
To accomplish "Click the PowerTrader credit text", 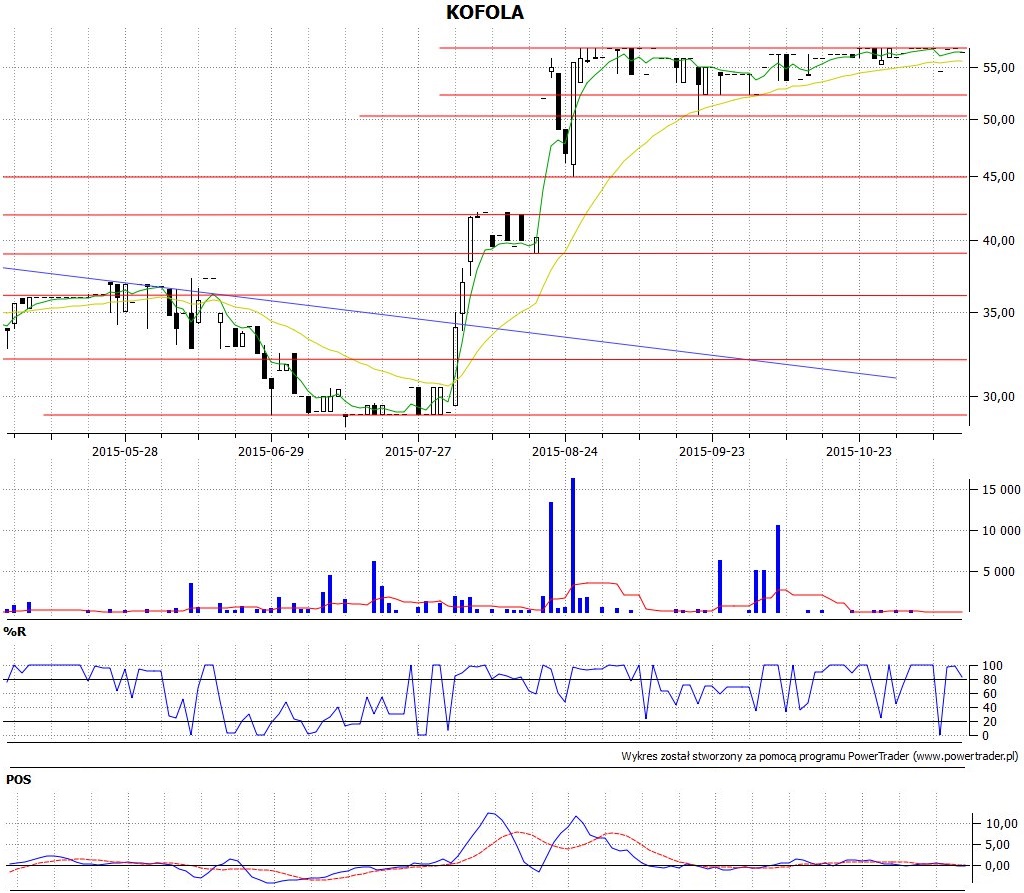I will [x=820, y=756].
